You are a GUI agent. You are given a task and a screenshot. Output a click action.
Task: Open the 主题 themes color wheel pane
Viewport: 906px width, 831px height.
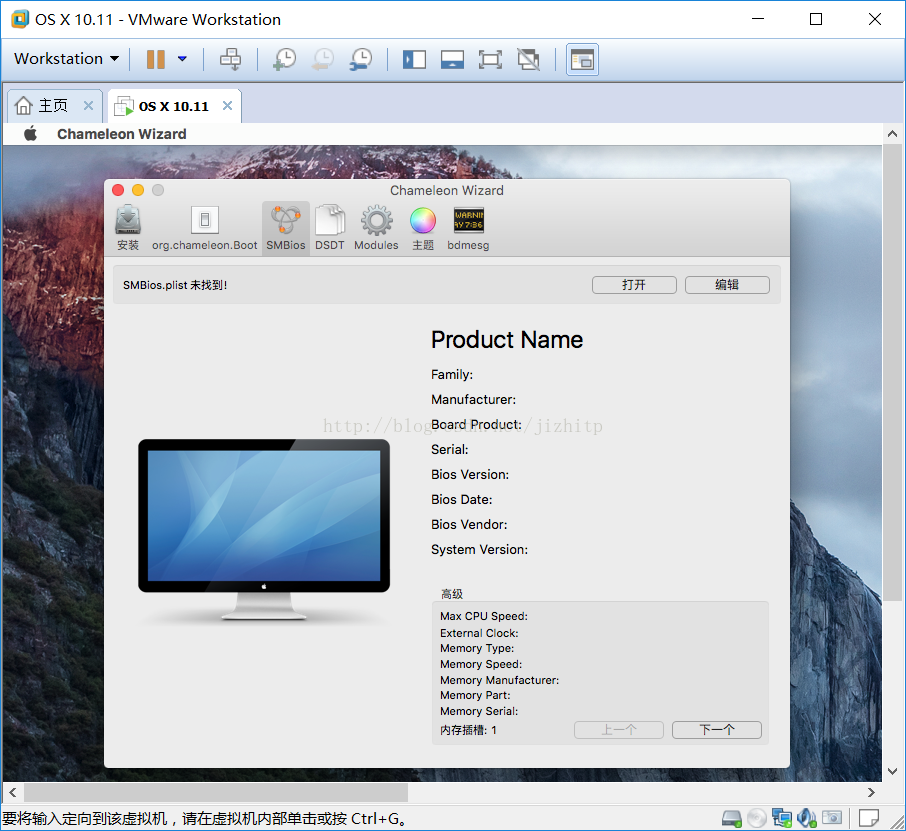pos(423,228)
